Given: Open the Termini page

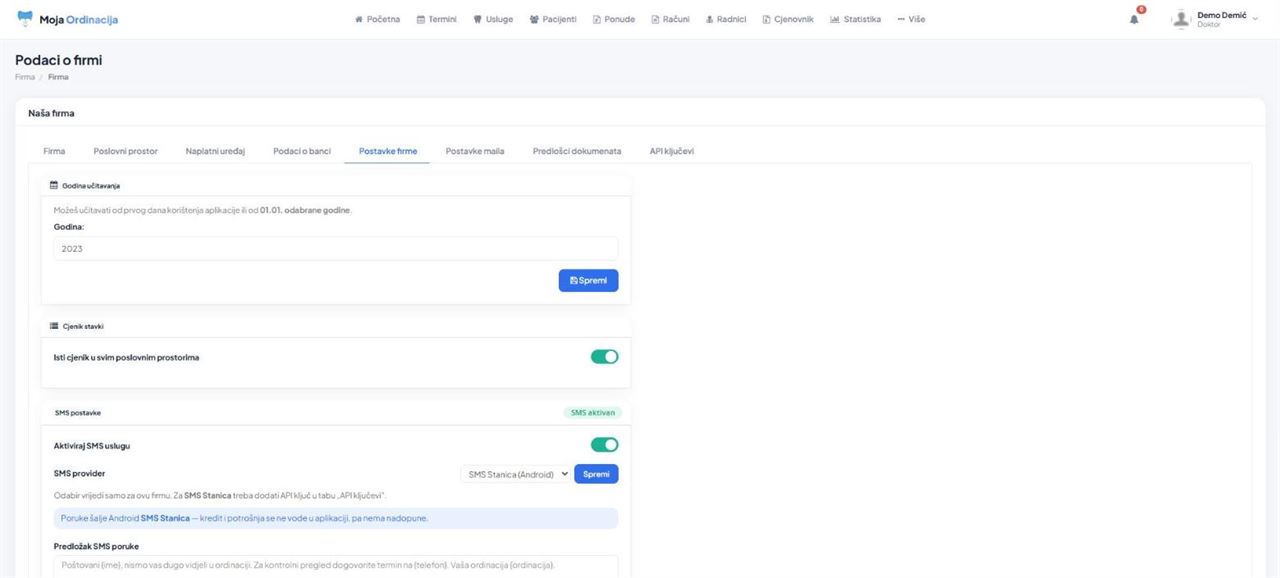Looking at the screenshot, I should pos(436,19).
